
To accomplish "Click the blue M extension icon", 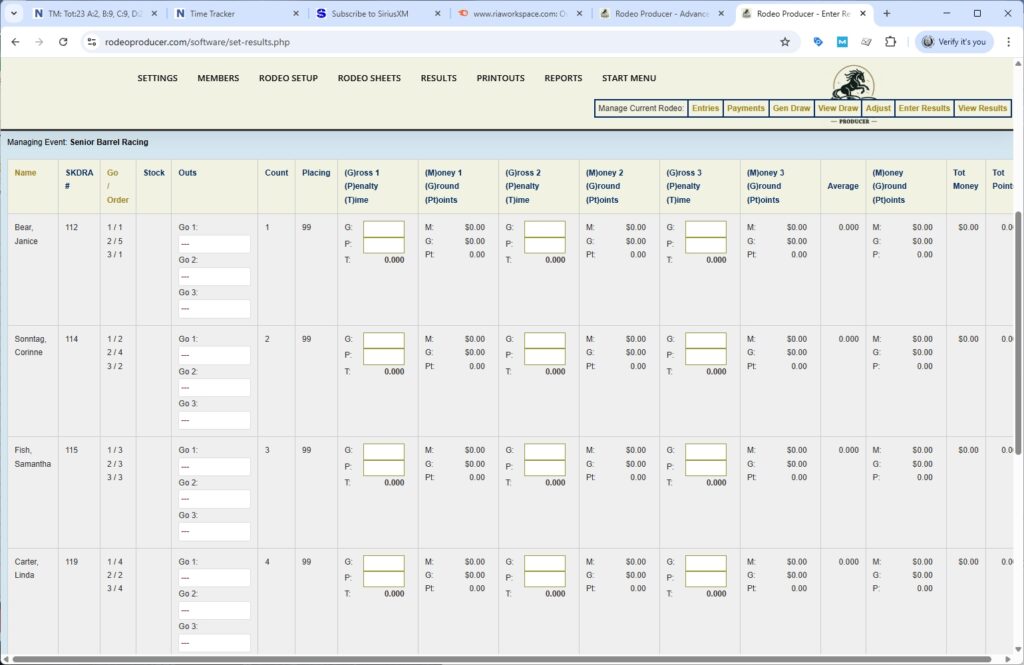I will tap(842, 43).
